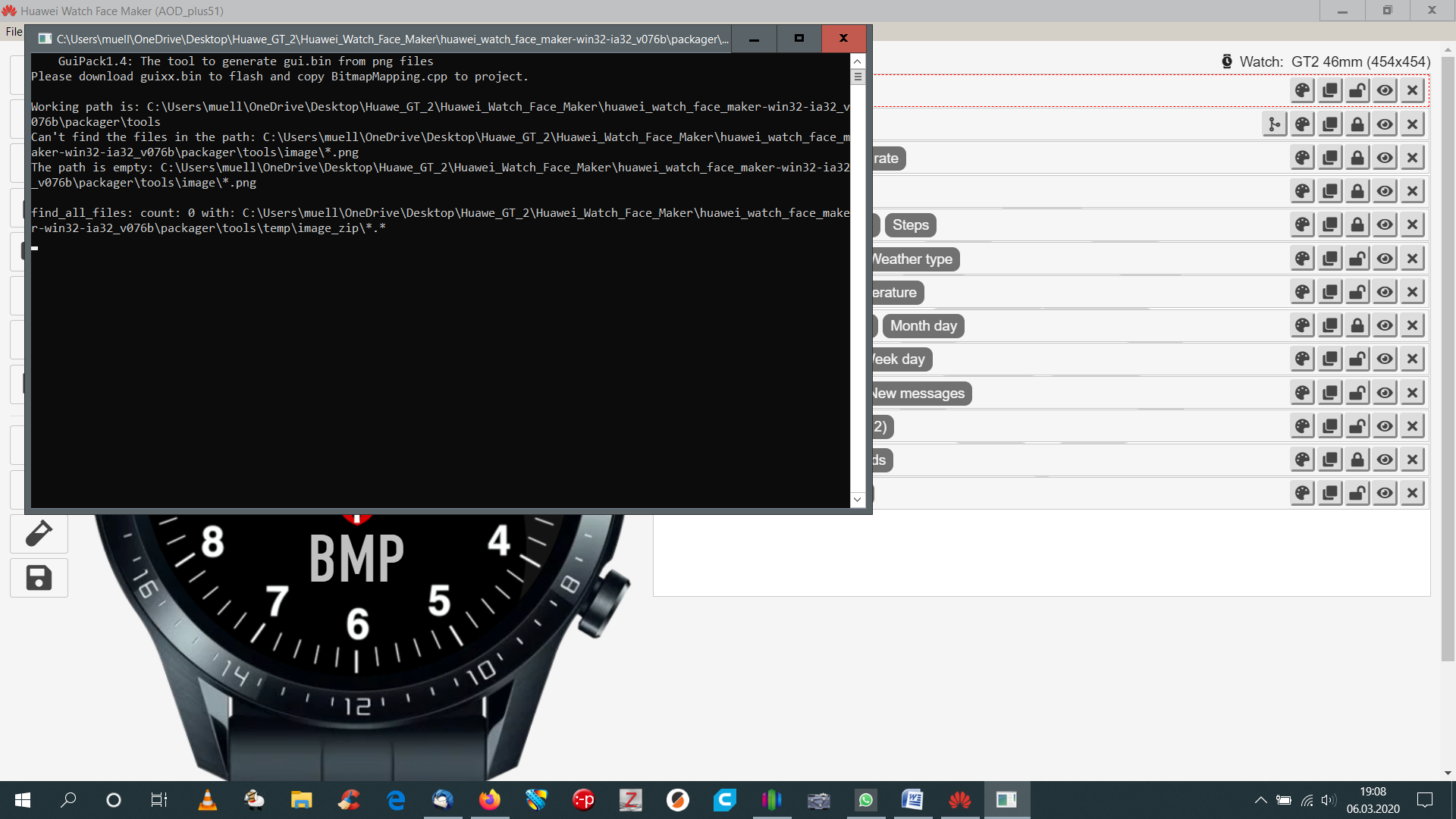Screen dimensions: 1456x819
Task: Open color palette for Weather type row
Action: [1303, 259]
